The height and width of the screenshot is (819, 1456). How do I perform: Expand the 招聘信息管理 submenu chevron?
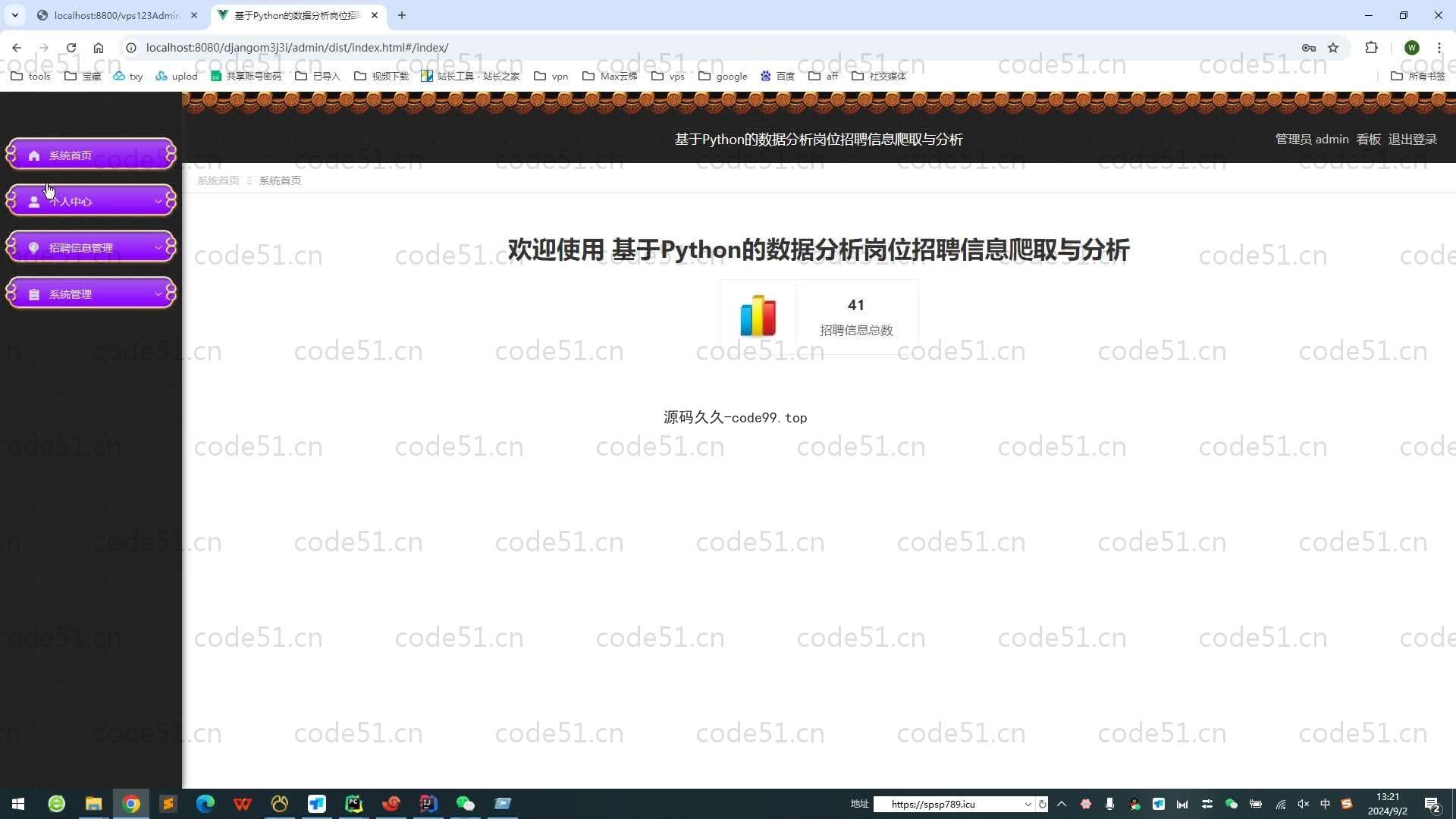tap(158, 248)
